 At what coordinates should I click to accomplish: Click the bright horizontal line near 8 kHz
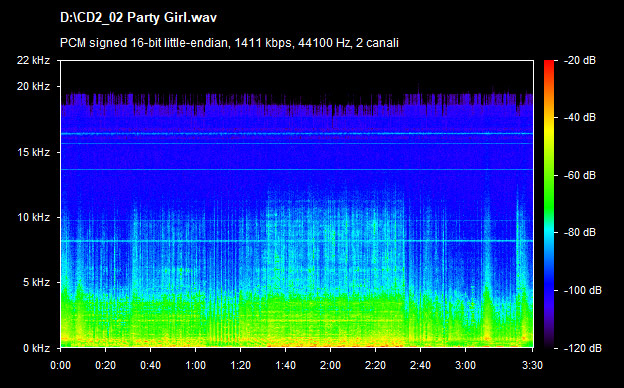tap(297, 241)
